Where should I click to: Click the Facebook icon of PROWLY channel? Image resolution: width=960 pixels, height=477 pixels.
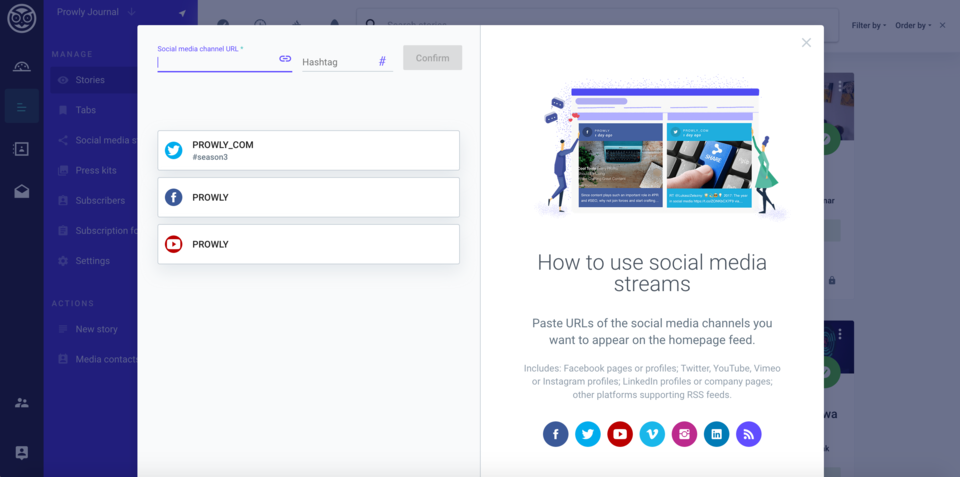pyautogui.click(x=174, y=197)
